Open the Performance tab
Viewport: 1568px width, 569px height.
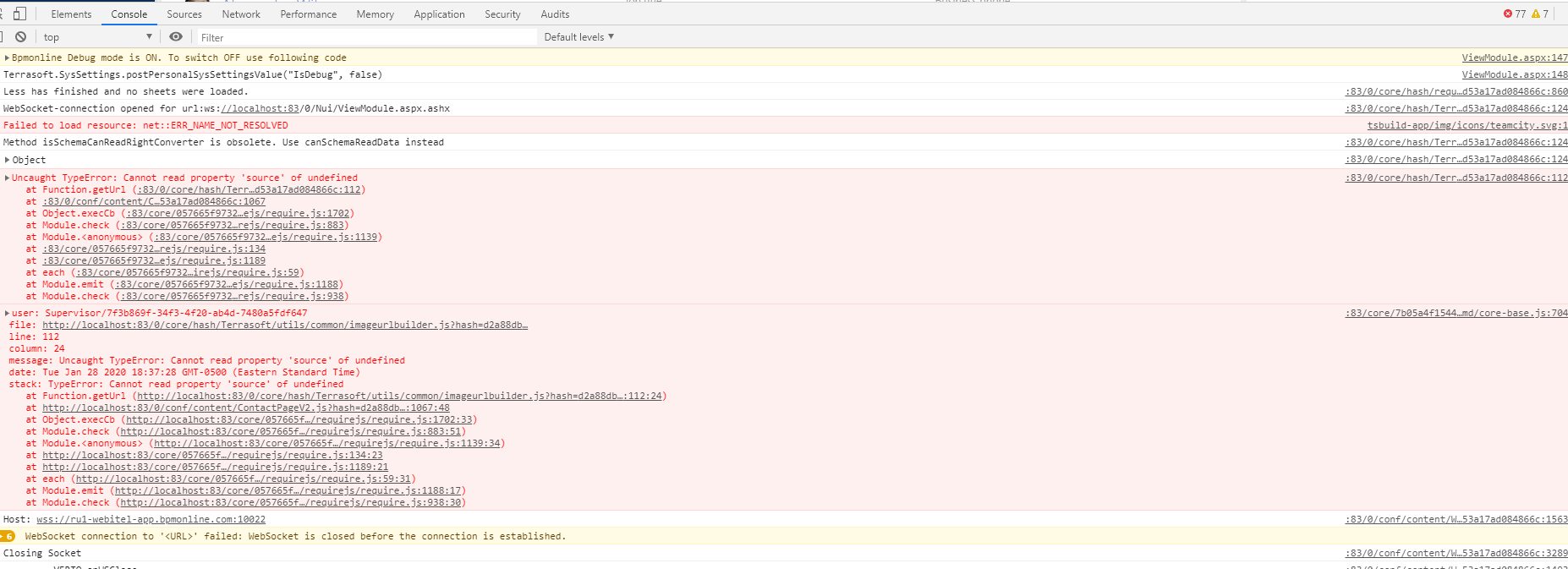pyautogui.click(x=309, y=14)
